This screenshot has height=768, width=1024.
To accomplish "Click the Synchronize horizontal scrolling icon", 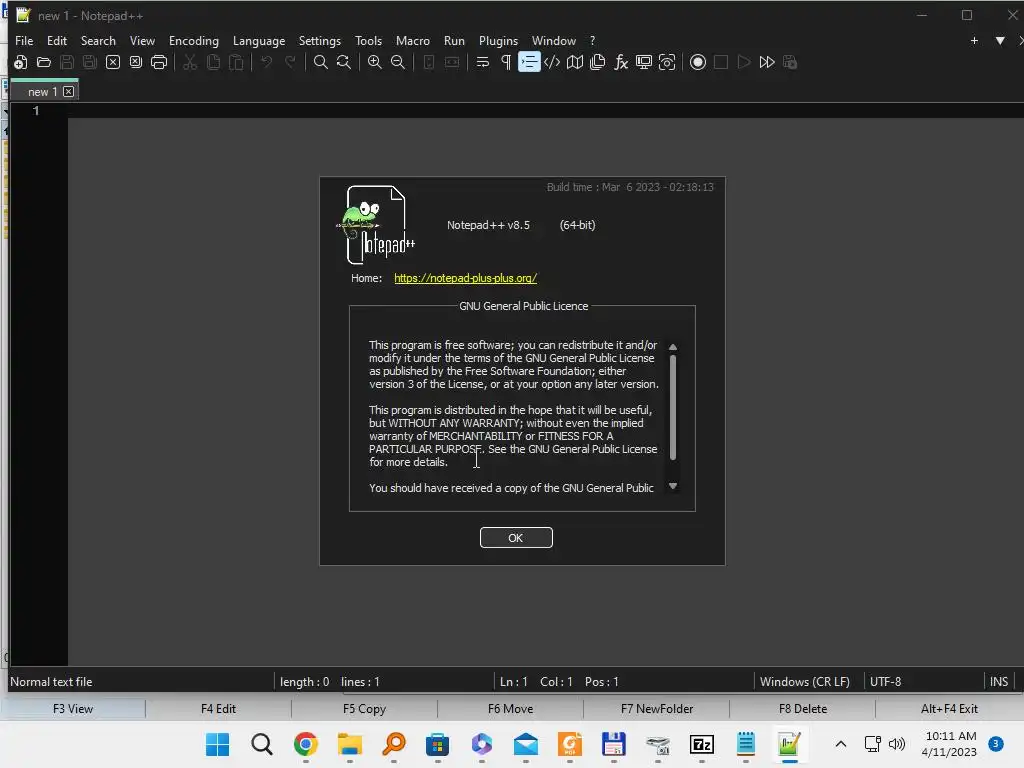I will tap(452, 62).
